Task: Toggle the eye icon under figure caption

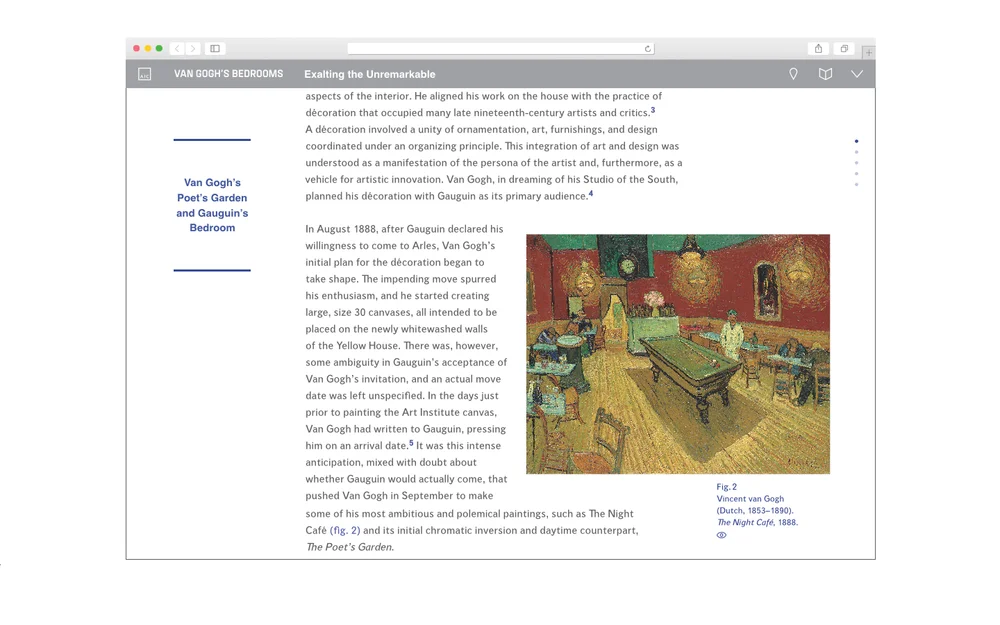Action: pyautogui.click(x=721, y=535)
